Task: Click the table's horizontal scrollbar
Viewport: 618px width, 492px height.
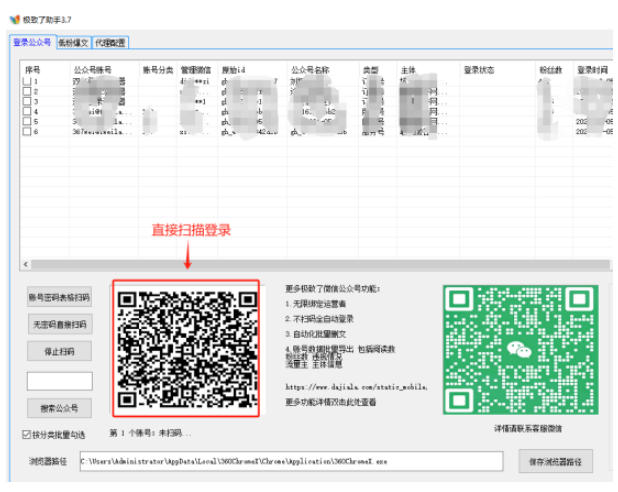Action: [x=300, y=265]
